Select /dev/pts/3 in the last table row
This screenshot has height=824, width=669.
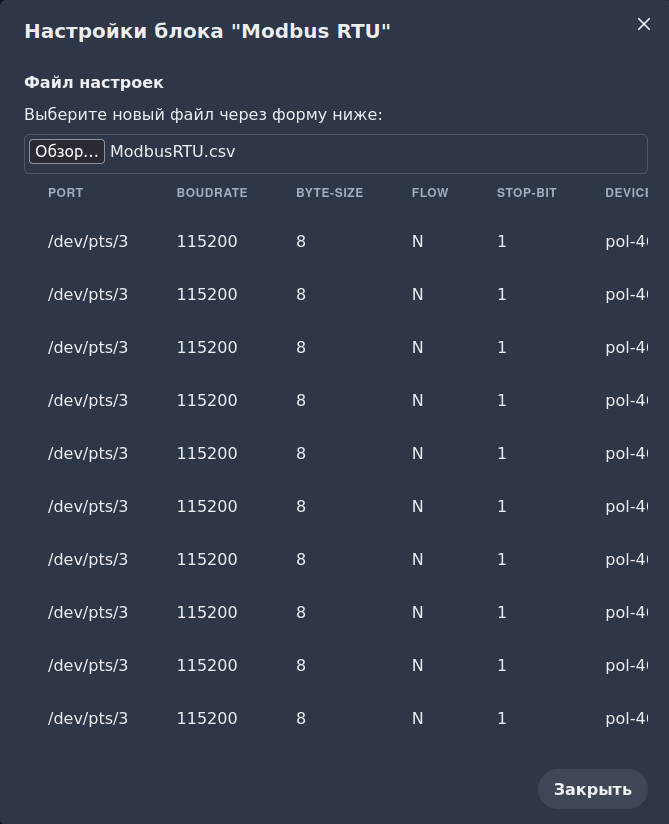tap(88, 719)
